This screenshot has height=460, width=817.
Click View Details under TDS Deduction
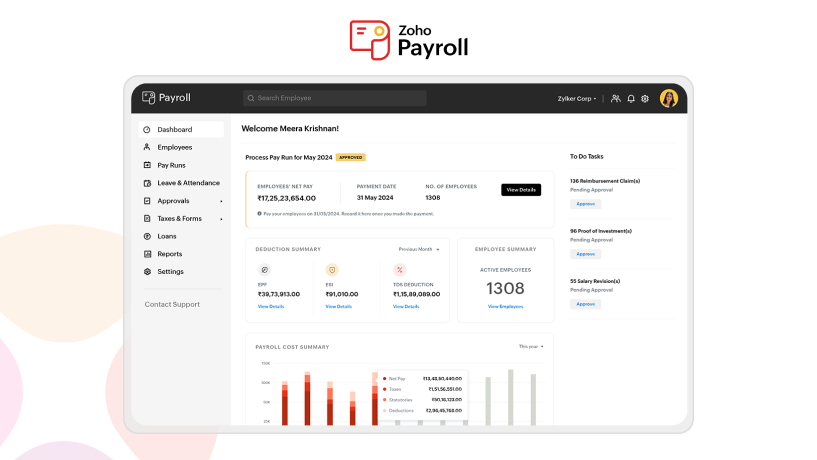click(x=406, y=306)
